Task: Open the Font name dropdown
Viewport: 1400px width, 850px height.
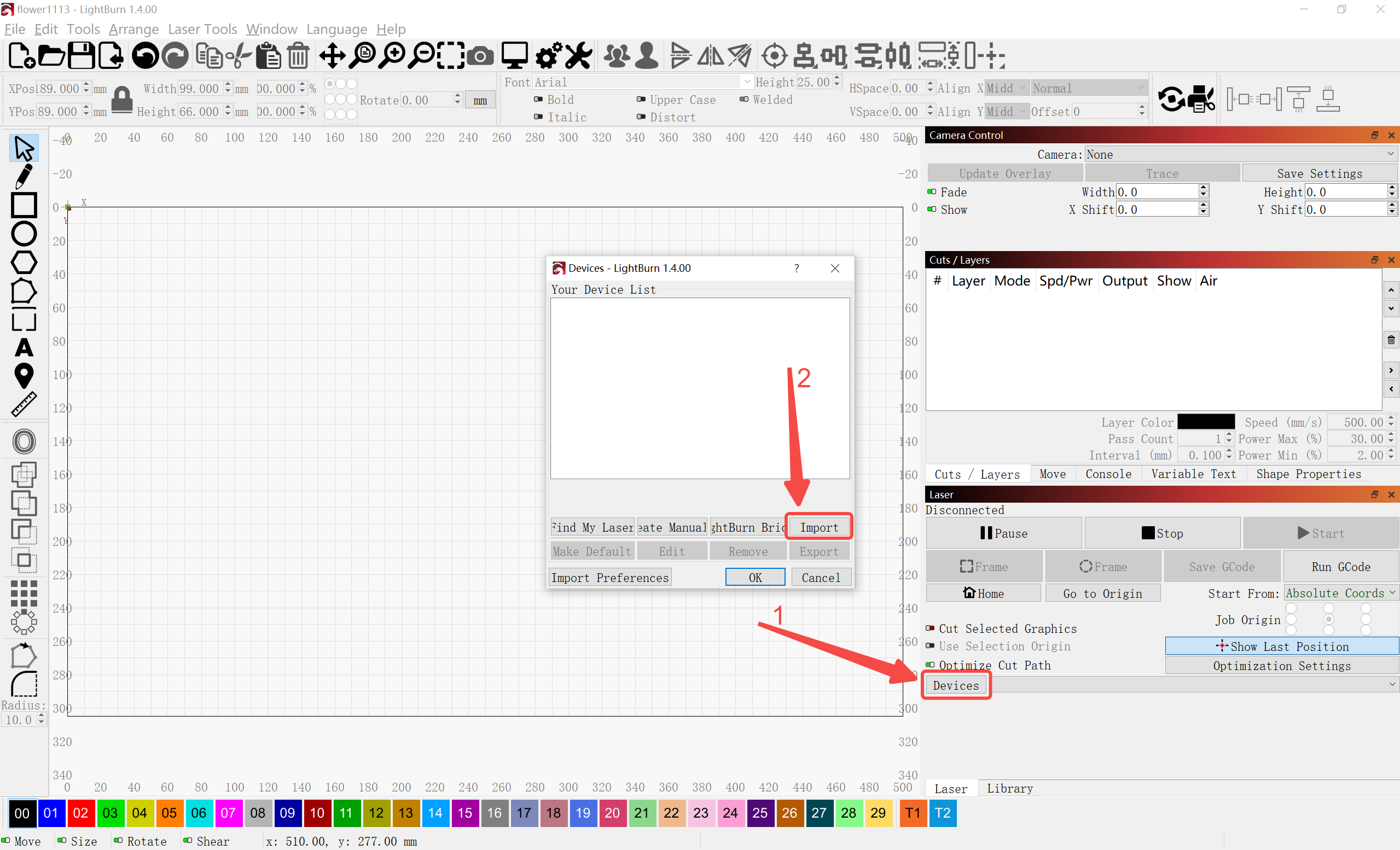Action: 643,83
